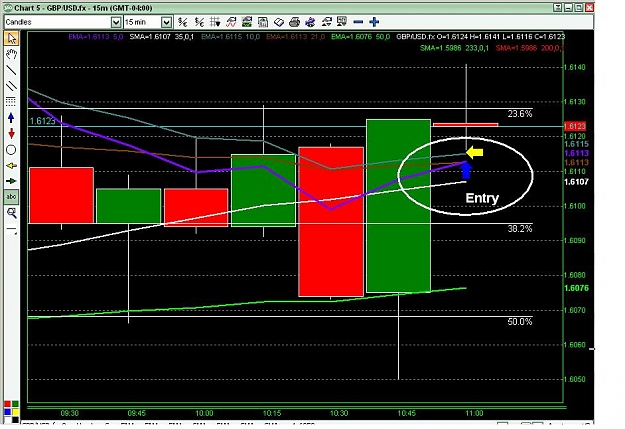
Task: Choose the parallel lines channel tool
Action: 11,86
